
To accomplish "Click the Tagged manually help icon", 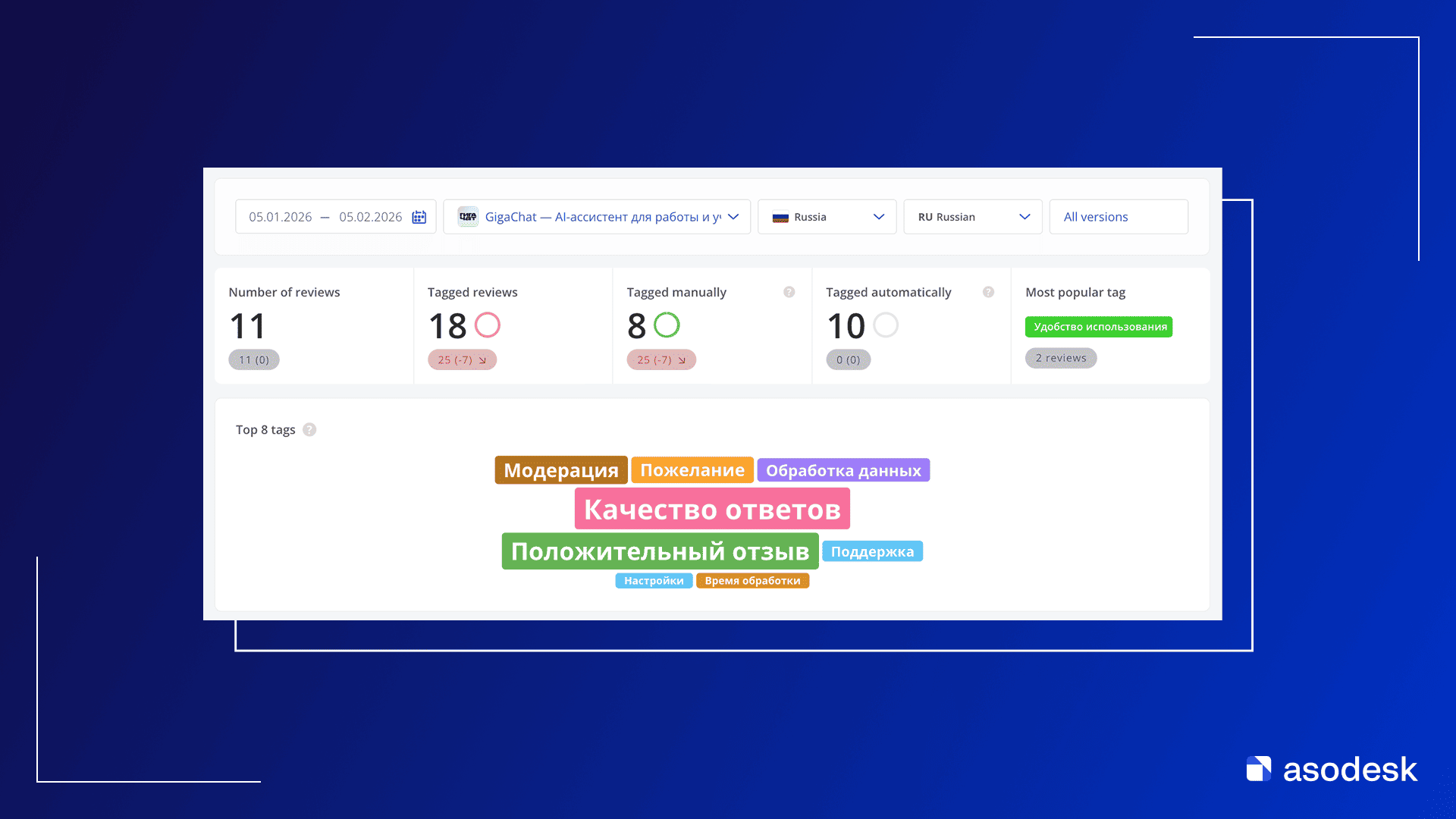I will (x=789, y=292).
